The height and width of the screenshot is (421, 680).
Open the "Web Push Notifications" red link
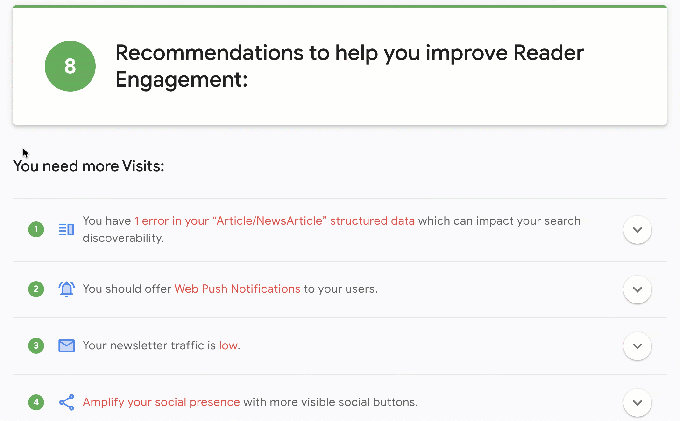coord(237,289)
